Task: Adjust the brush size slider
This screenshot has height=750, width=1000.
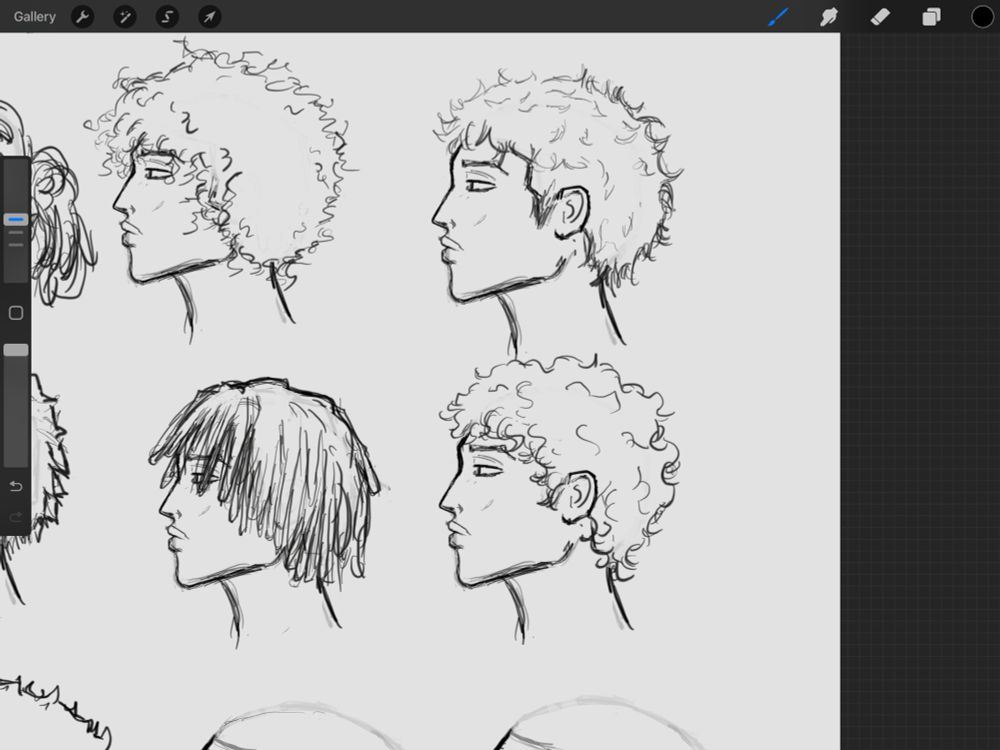Action: pos(16,220)
